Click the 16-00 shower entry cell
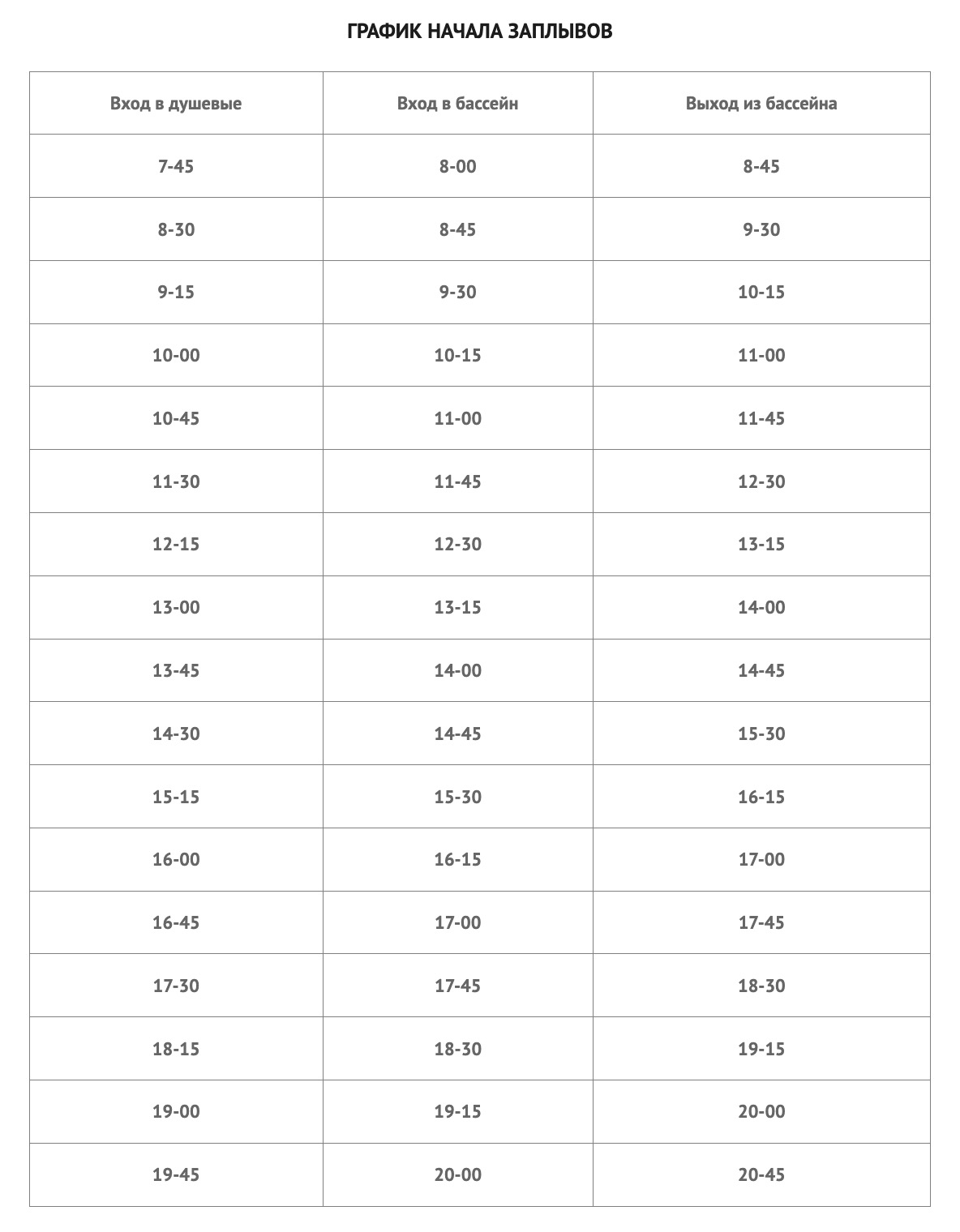This screenshot has width=960, height=1232. point(176,860)
